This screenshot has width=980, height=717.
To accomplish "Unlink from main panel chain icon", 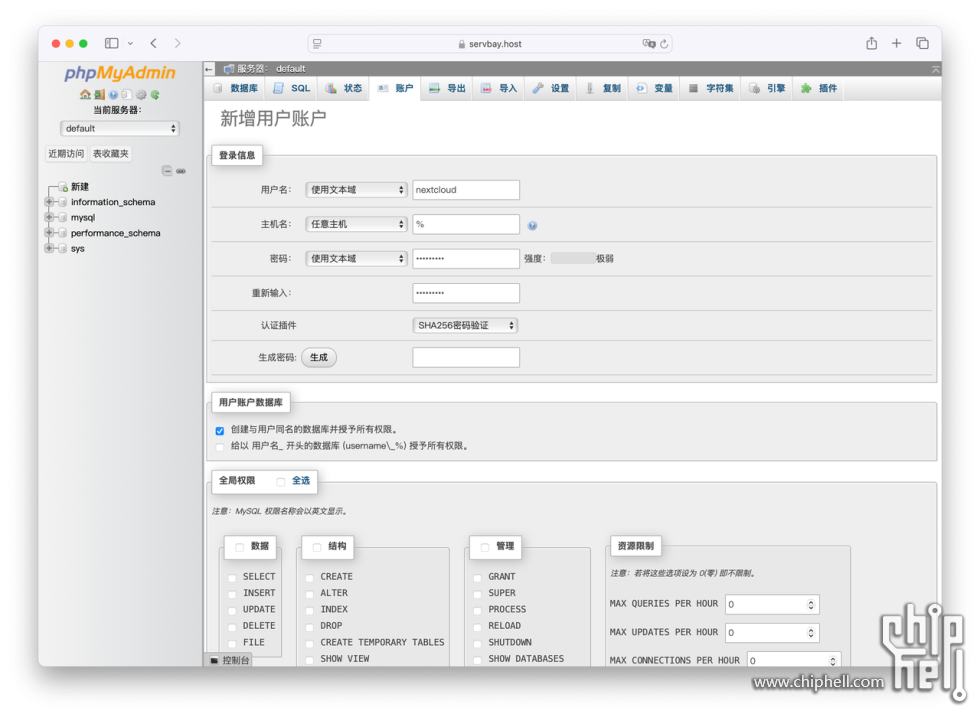I will point(181,171).
